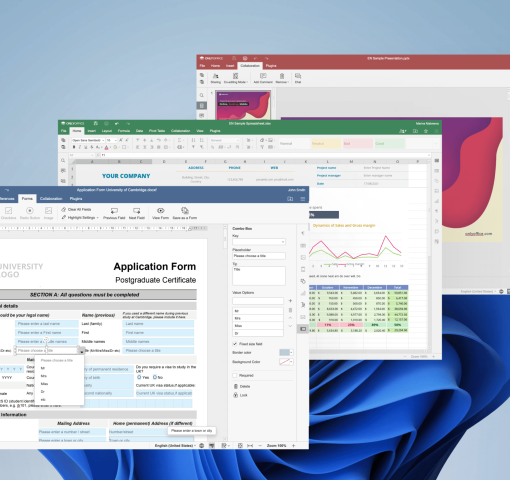This screenshot has height=480, width=510.
Task: Insert a Radio Button form field
Action: (30, 211)
